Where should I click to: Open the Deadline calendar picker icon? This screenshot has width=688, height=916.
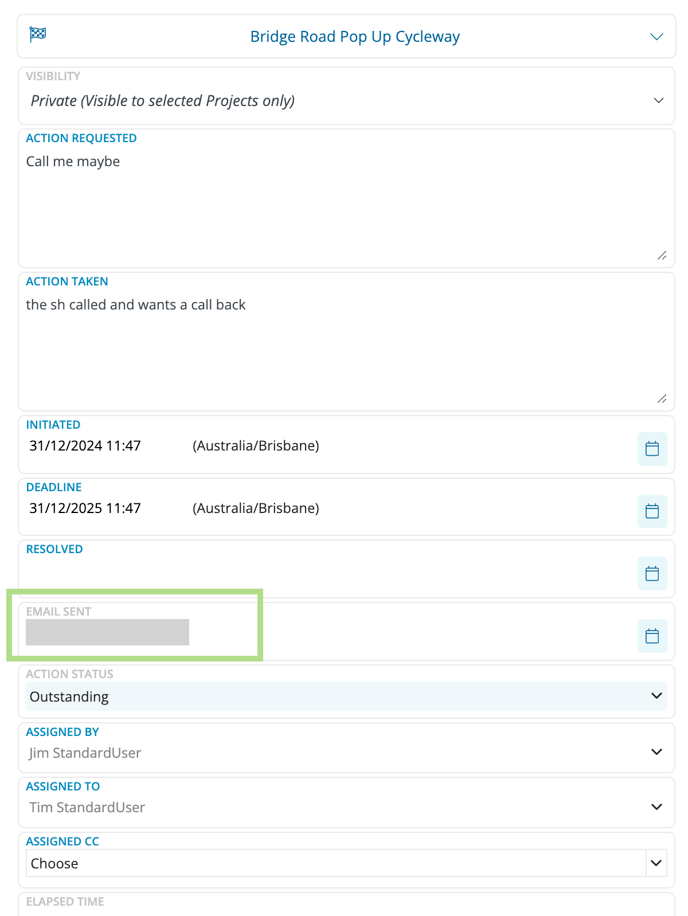pyautogui.click(x=652, y=511)
